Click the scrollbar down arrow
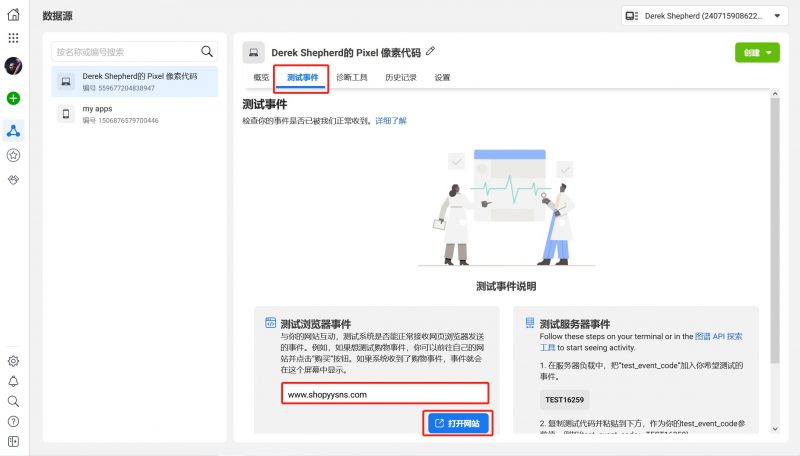Image resolution: width=800 pixels, height=456 pixels. click(775, 429)
